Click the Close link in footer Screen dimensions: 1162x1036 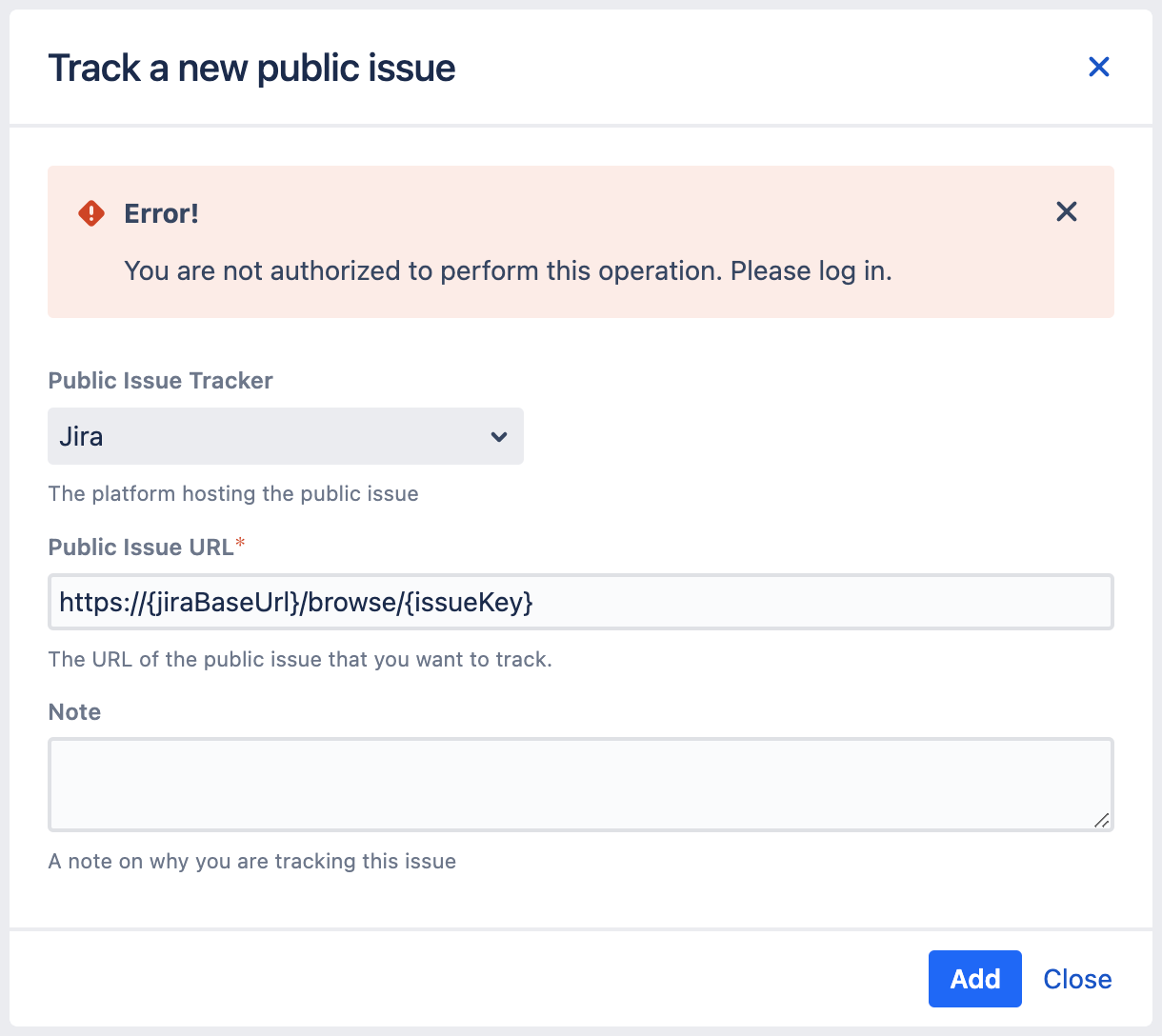tap(1077, 979)
